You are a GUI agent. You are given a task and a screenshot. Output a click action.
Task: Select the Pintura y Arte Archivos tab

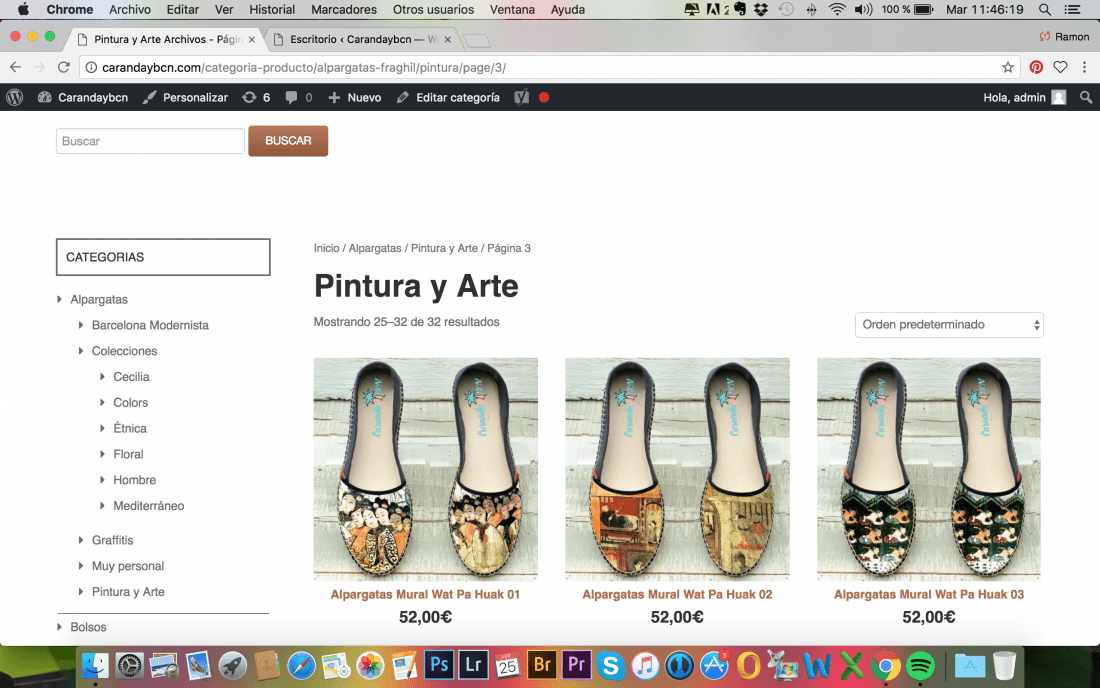[167, 39]
